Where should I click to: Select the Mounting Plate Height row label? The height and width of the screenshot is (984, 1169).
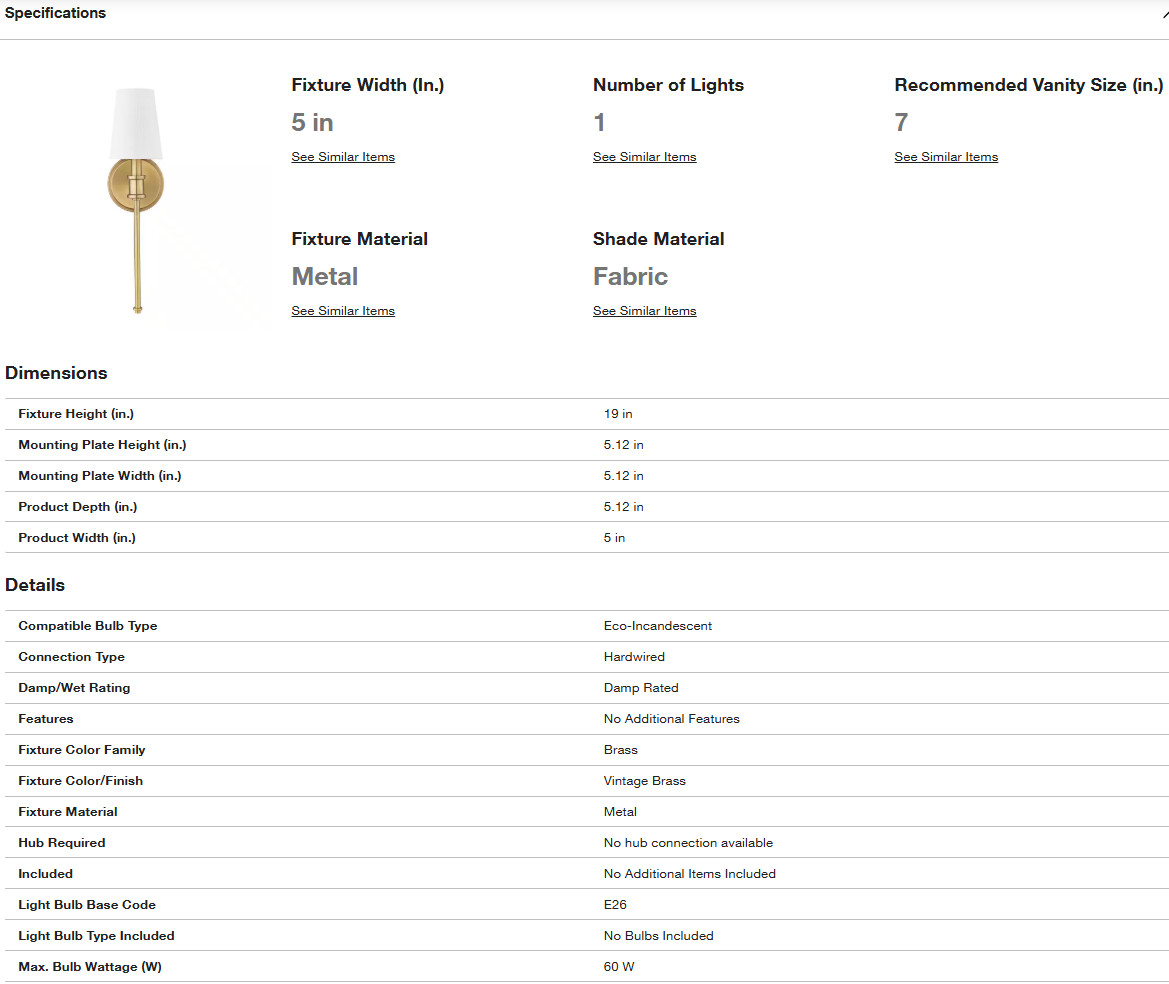click(102, 445)
